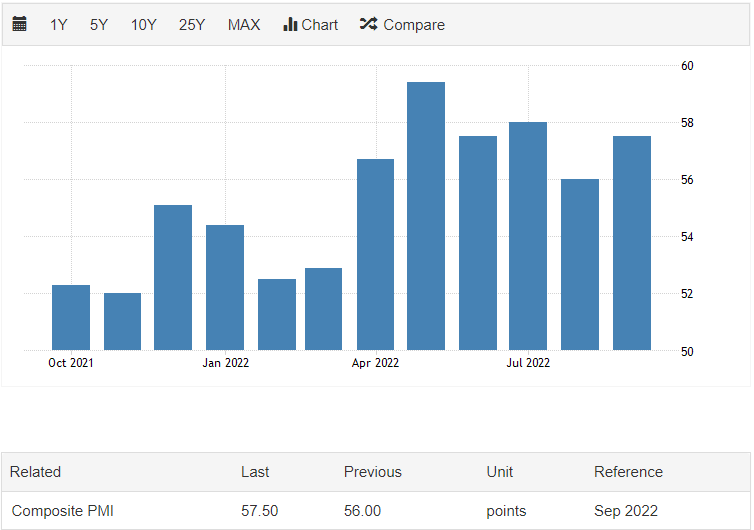
Task: Switch to the 5Y time range
Action: 99,25
